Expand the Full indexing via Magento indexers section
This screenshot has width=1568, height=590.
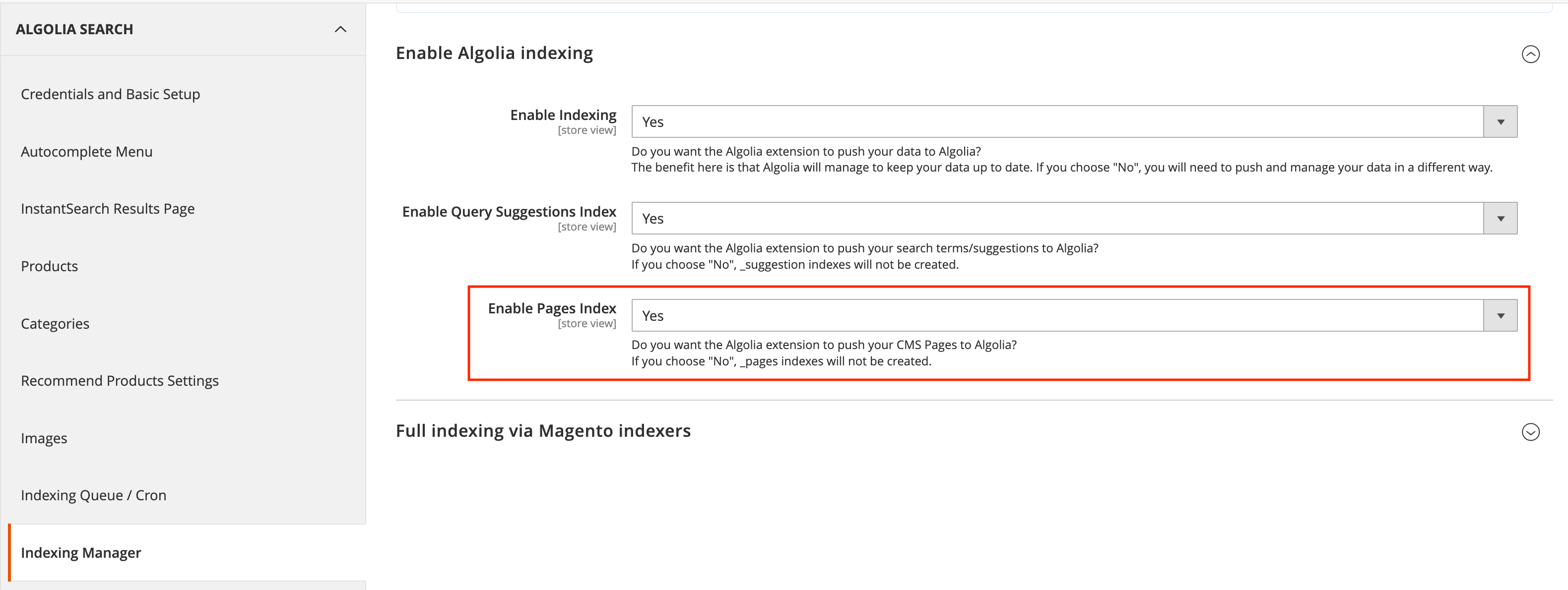click(x=1531, y=433)
